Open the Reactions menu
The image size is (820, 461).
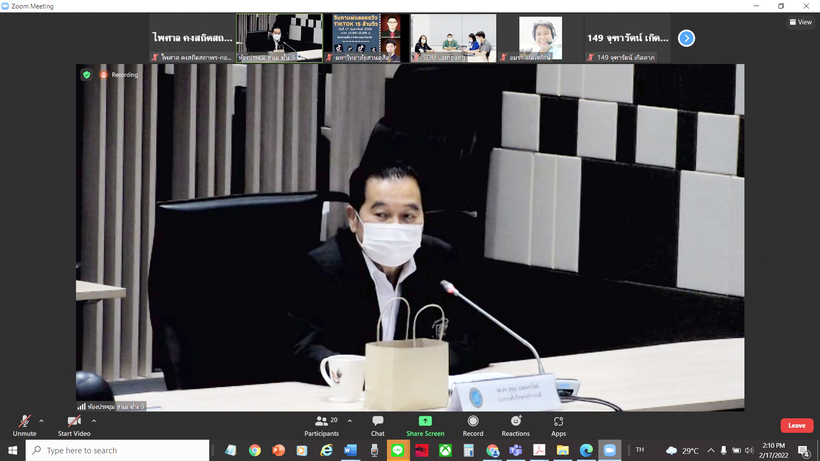coord(515,425)
